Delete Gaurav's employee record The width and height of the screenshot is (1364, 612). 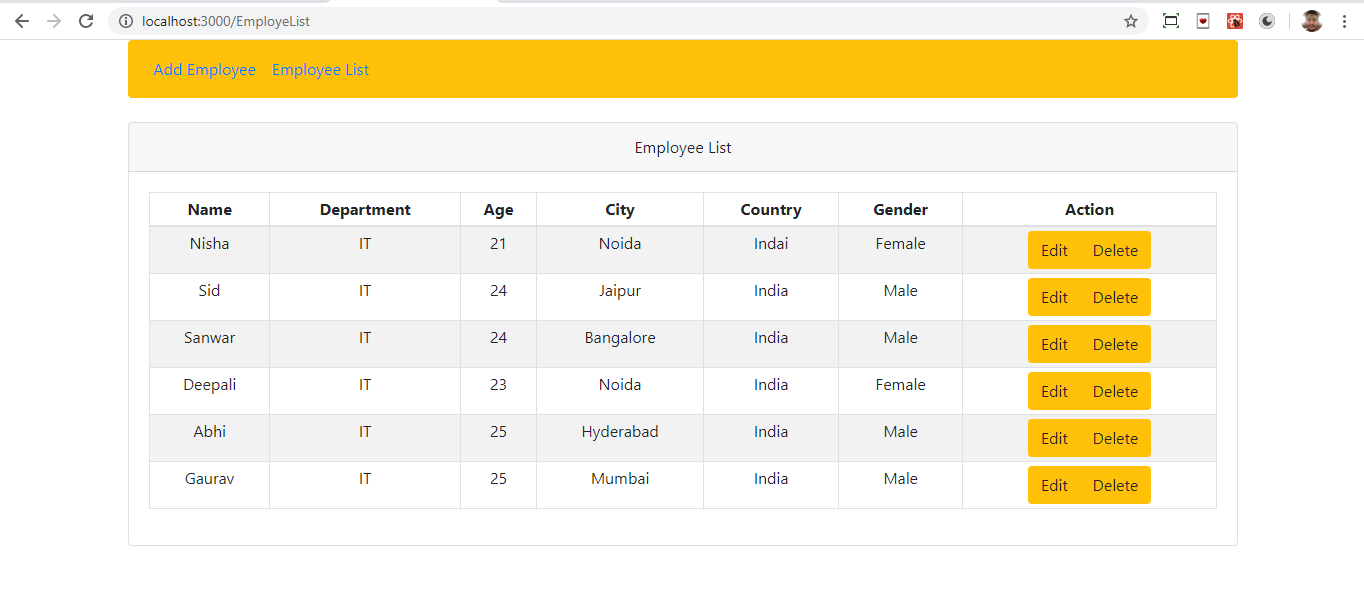1115,486
